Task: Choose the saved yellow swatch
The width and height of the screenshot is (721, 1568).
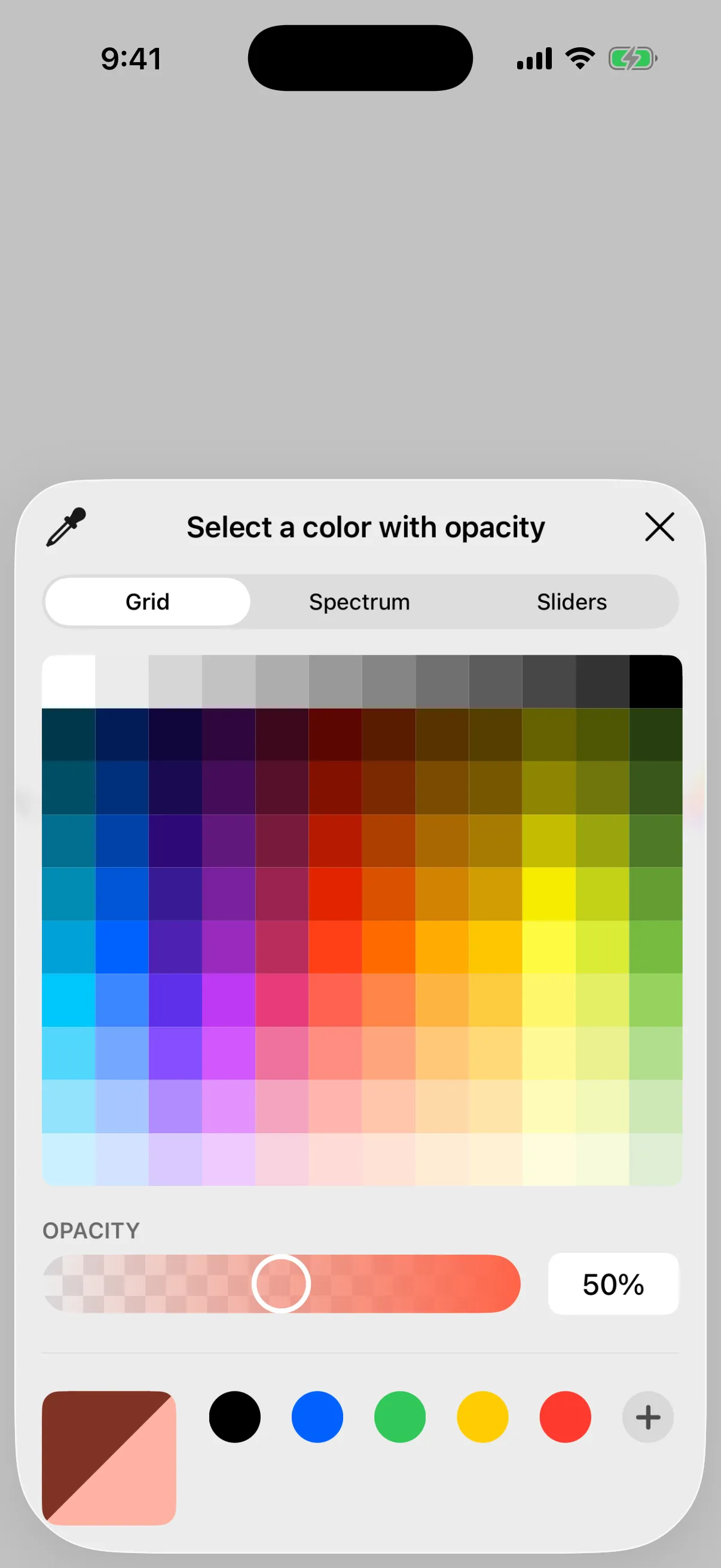Action: (482, 1417)
